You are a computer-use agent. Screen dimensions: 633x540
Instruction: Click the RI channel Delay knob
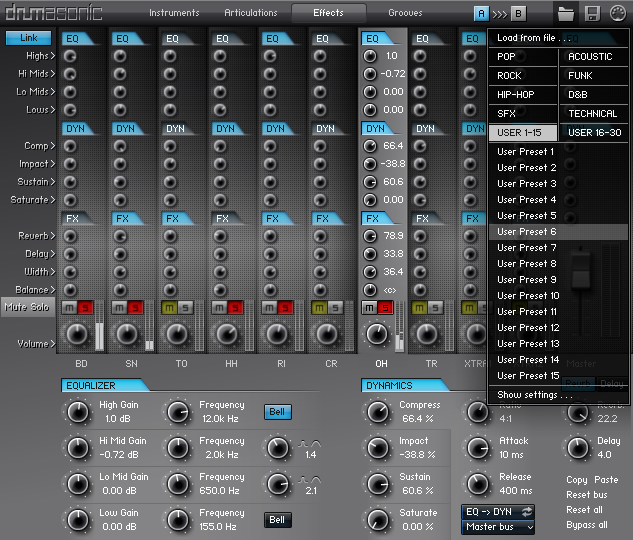[270, 254]
